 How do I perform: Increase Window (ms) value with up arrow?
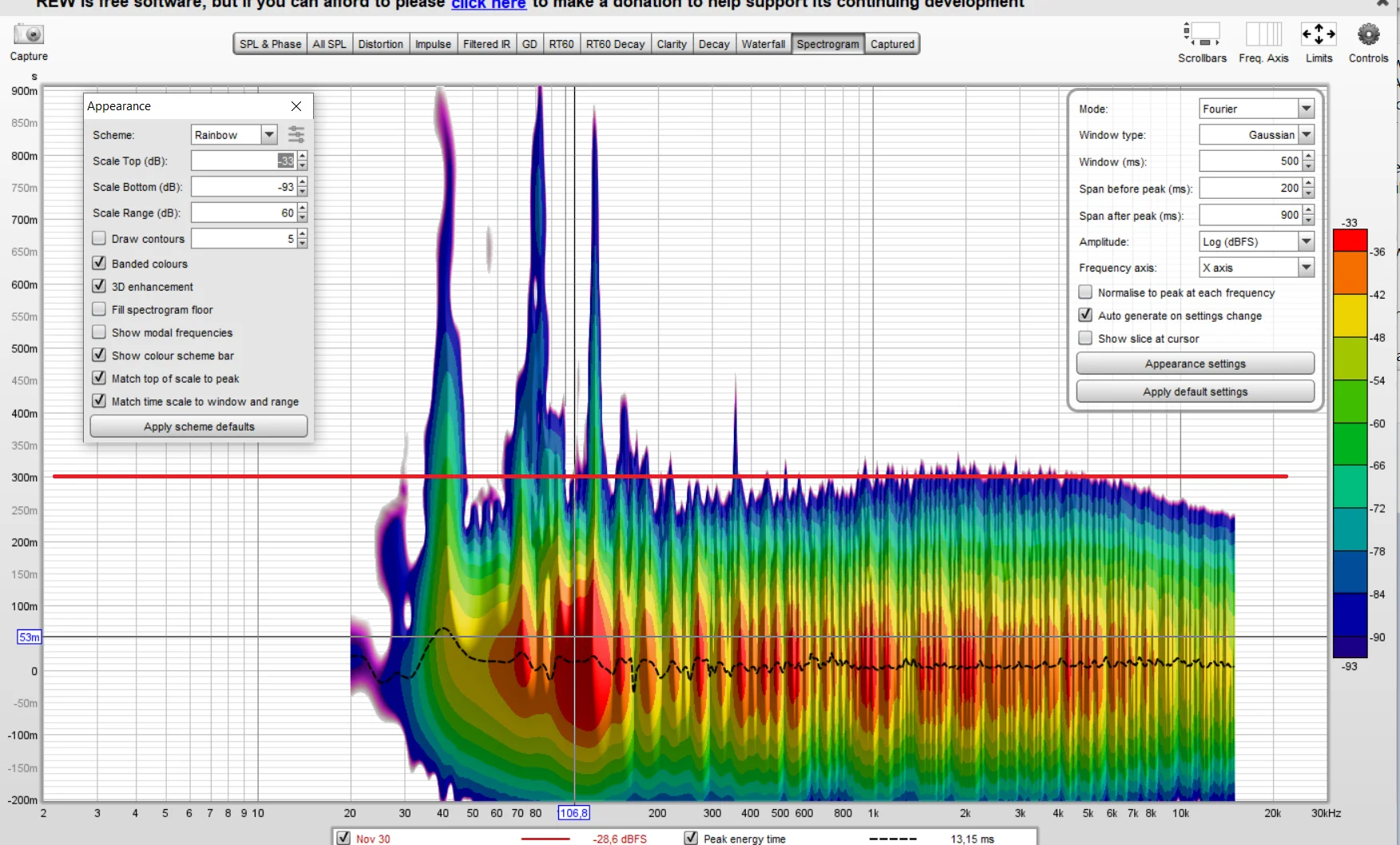tap(1307, 157)
